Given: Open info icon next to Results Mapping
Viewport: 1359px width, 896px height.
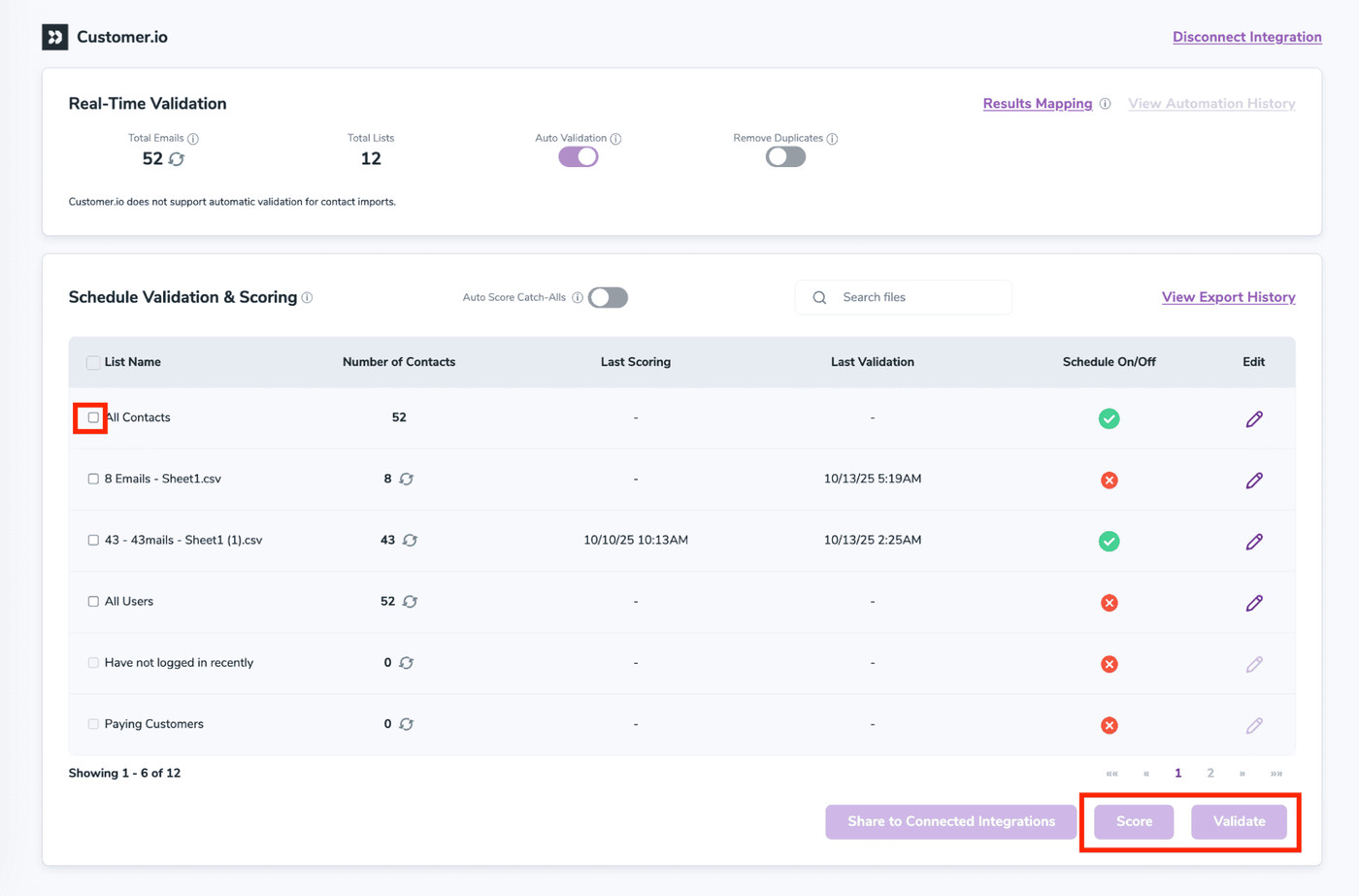Looking at the screenshot, I should 1105,104.
